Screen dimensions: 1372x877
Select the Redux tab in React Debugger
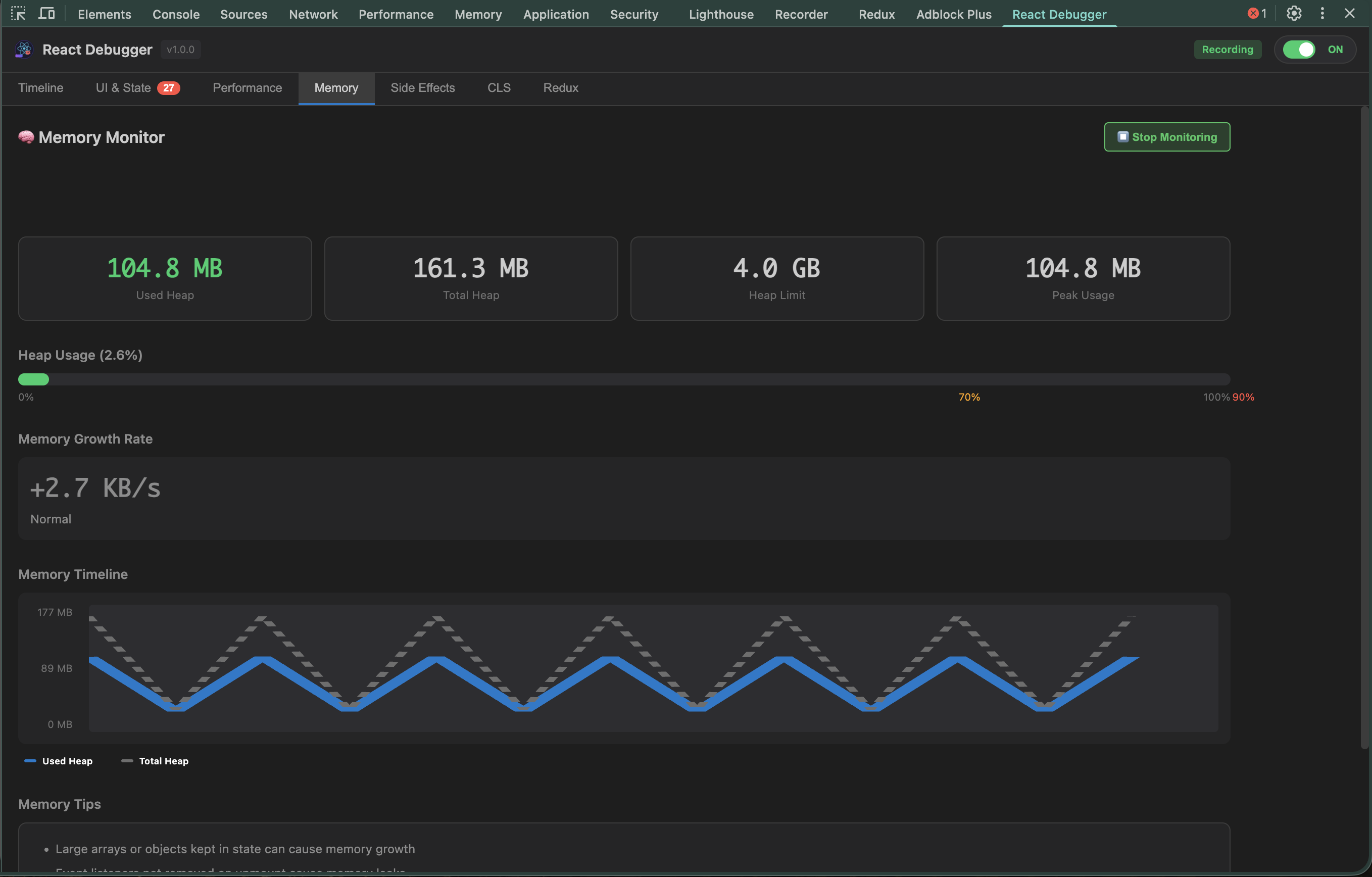[560, 88]
